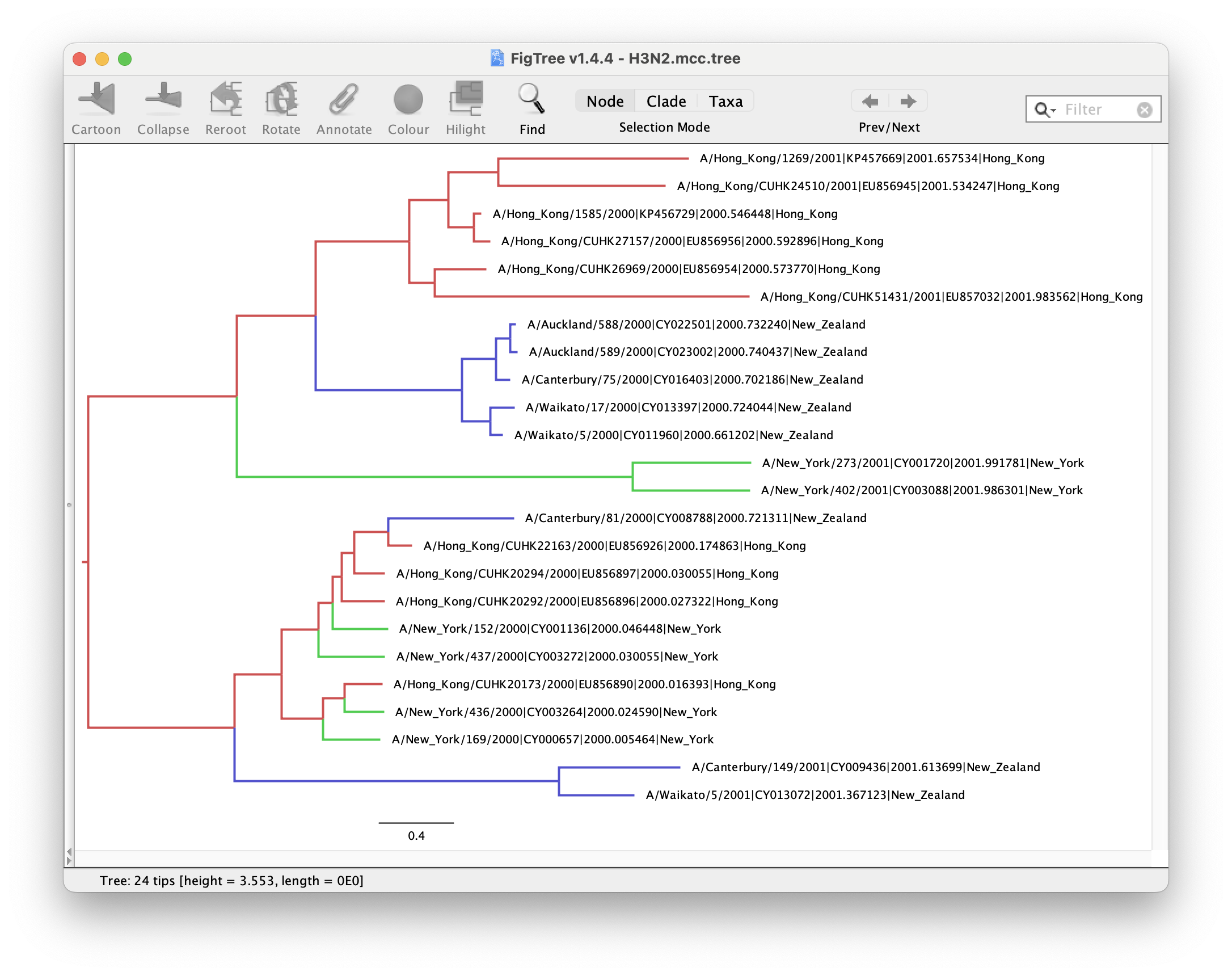Click the Cartoon tool icon
Screen dimensions: 1232x976
coord(96,99)
